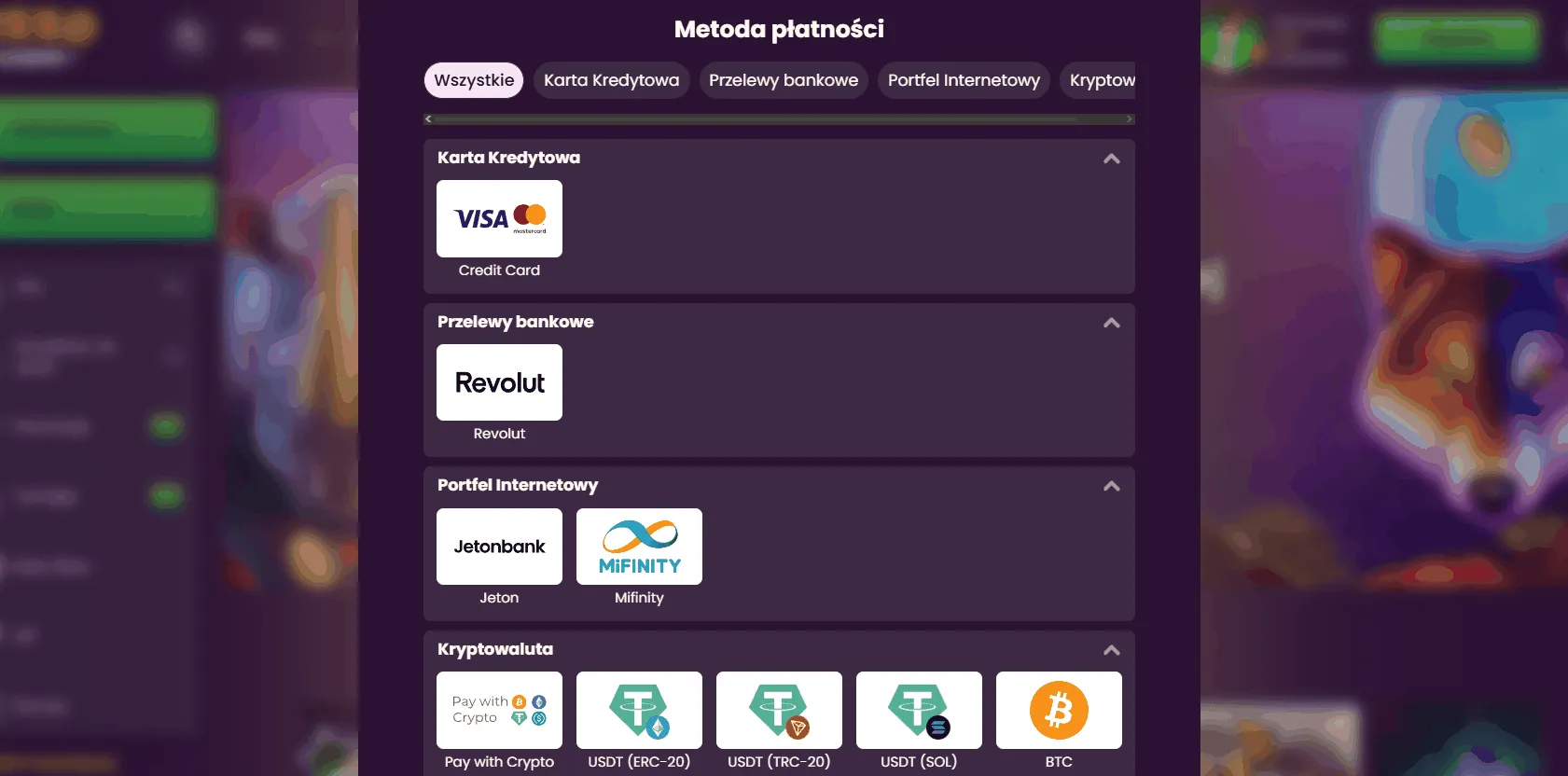Select the USDT (SOL) tether icon
Image resolution: width=1568 pixels, height=776 pixels.
919,710
